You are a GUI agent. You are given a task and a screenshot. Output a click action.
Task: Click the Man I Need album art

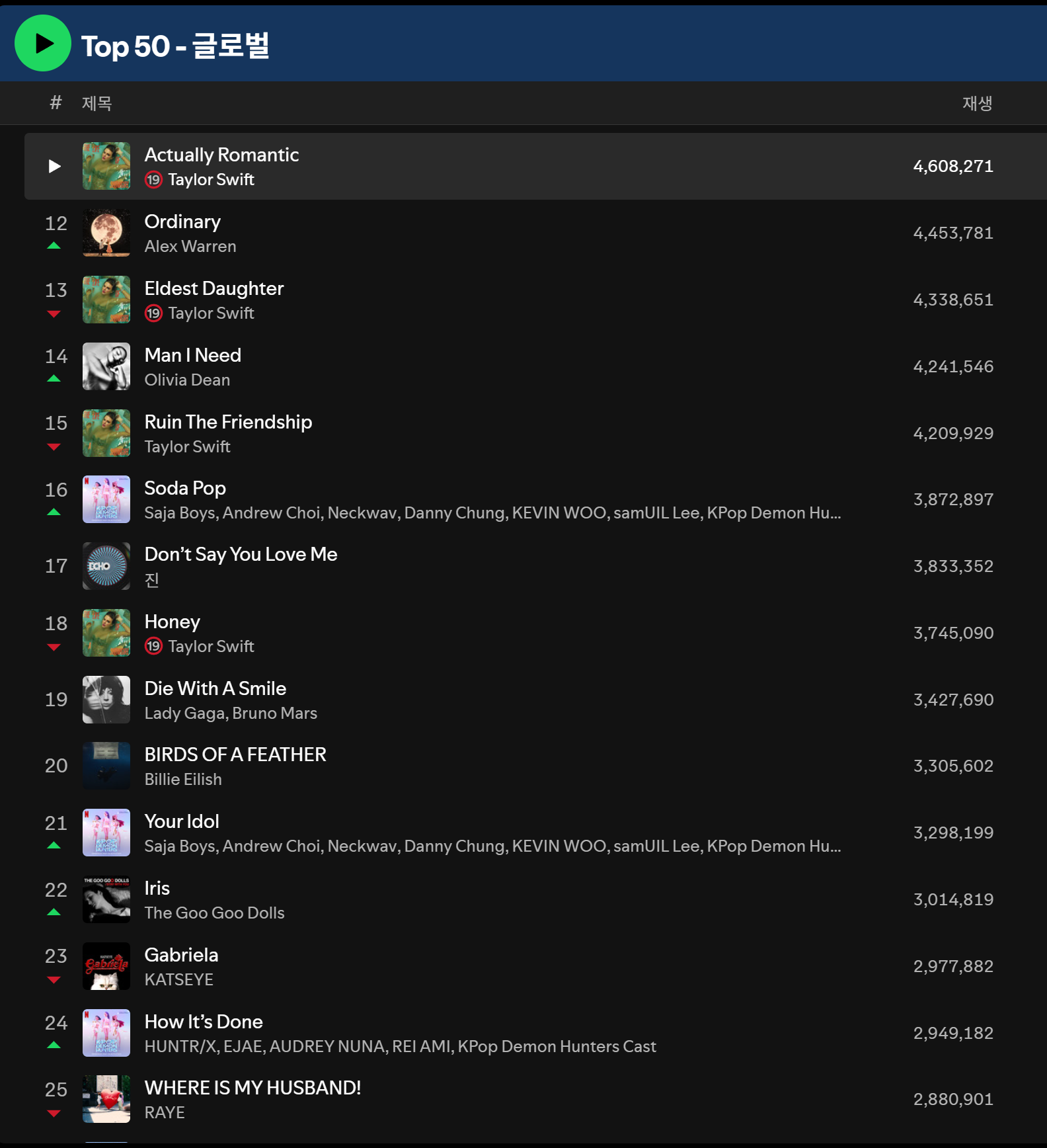(x=106, y=366)
